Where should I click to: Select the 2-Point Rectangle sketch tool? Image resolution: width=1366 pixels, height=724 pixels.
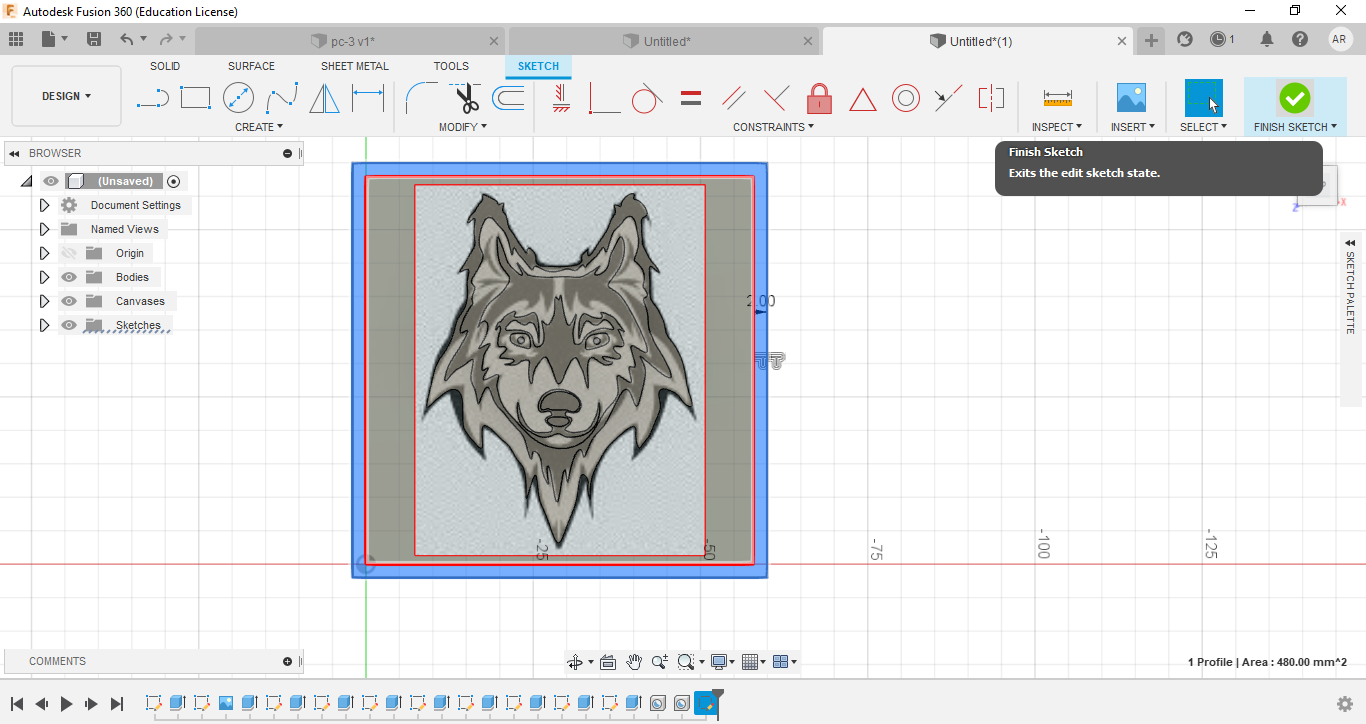tap(195, 98)
